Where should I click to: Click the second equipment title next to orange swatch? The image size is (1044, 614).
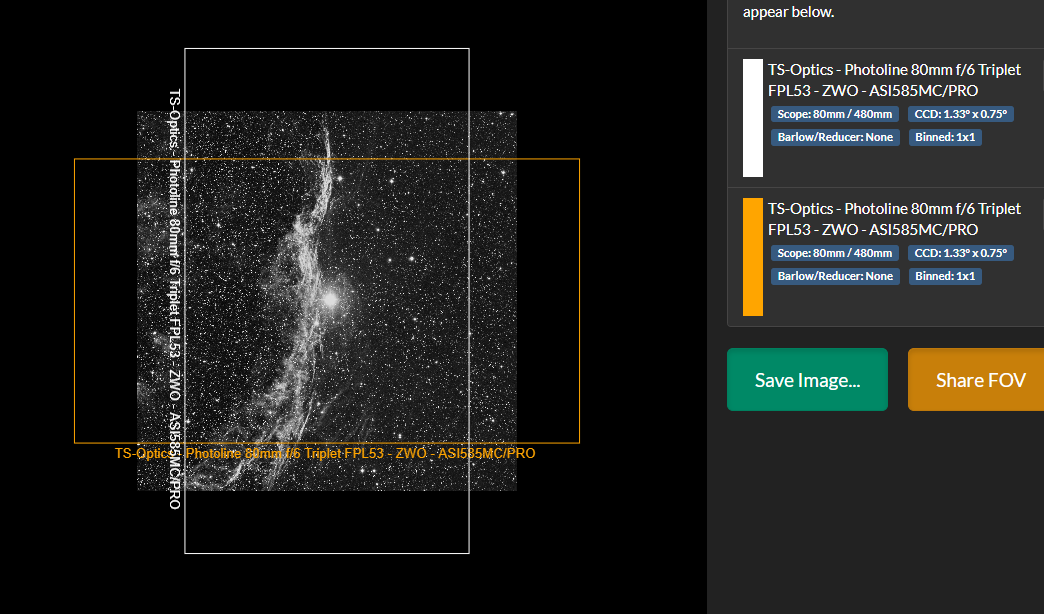[894, 219]
